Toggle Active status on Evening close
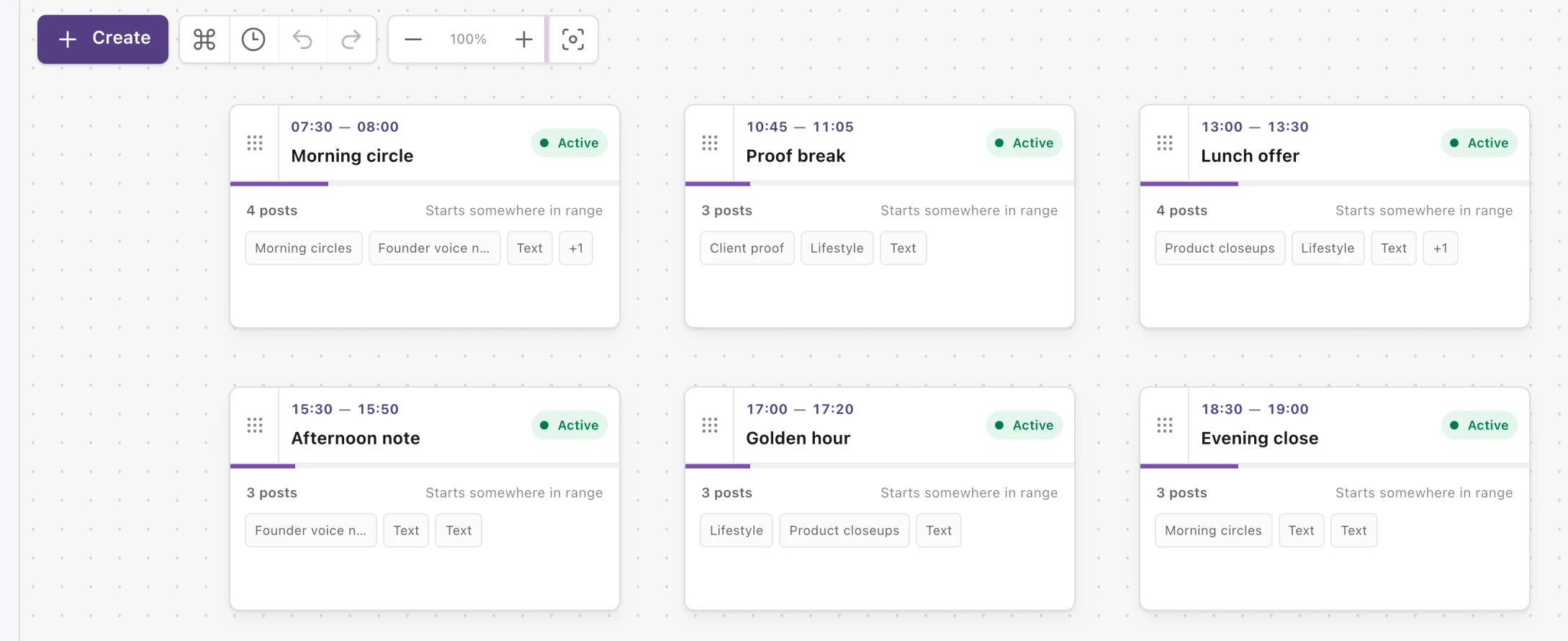The image size is (1568, 641). point(1479,425)
